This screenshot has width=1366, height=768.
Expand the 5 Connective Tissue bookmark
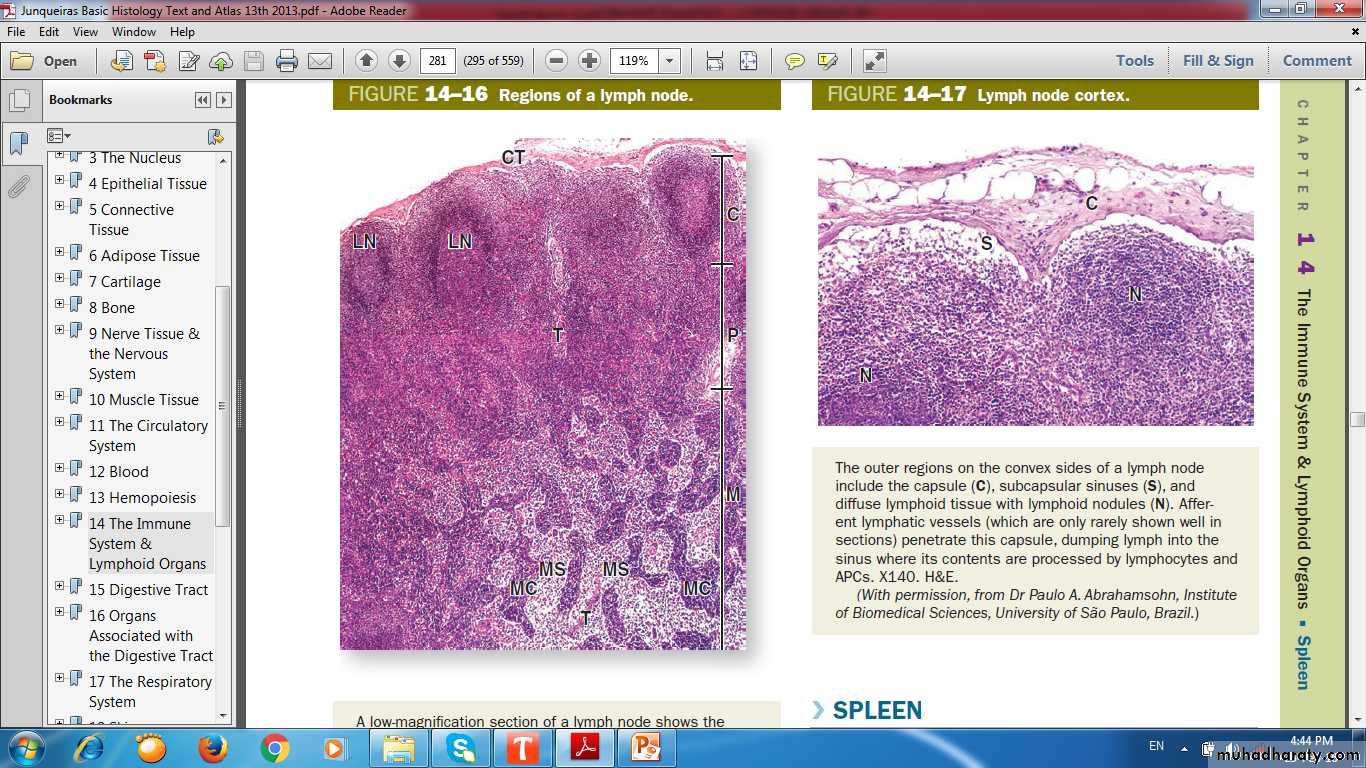click(59, 206)
